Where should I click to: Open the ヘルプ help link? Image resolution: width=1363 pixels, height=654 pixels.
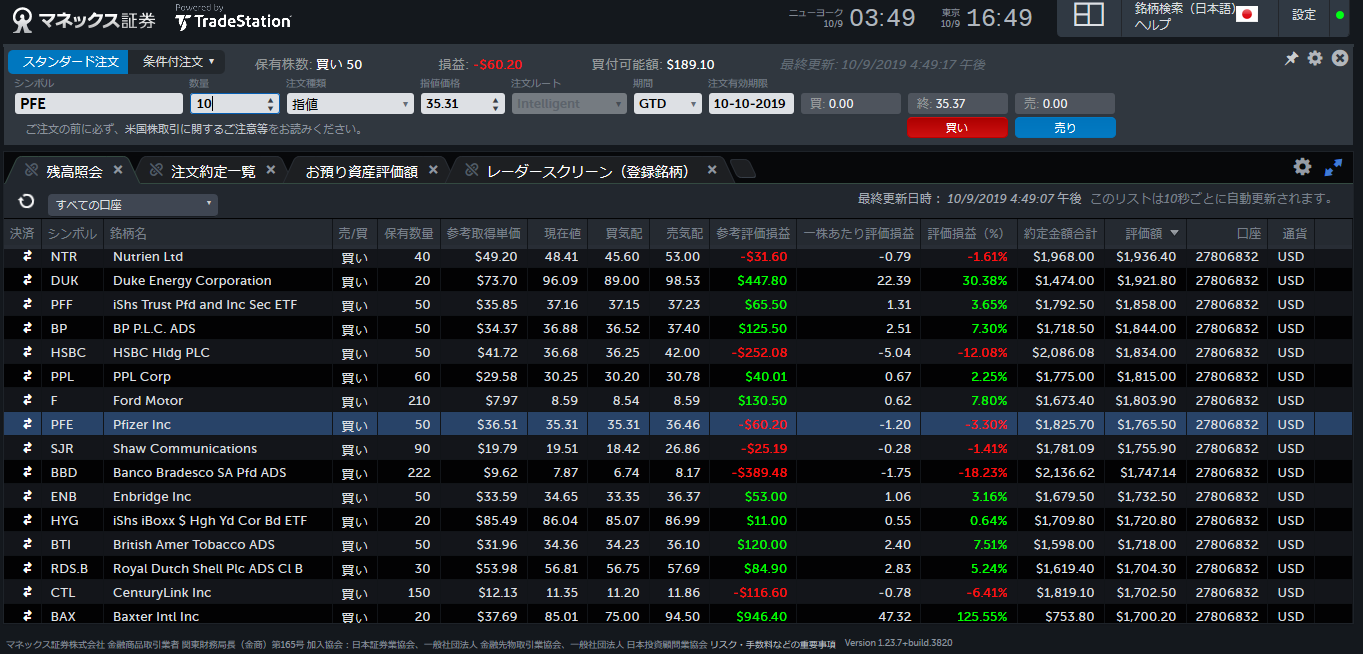pyautogui.click(x=1152, y=25)
